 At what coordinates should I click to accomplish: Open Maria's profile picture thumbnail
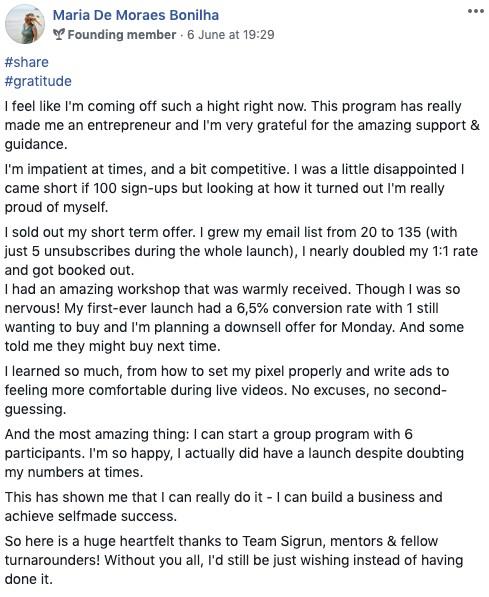[25, 24]
